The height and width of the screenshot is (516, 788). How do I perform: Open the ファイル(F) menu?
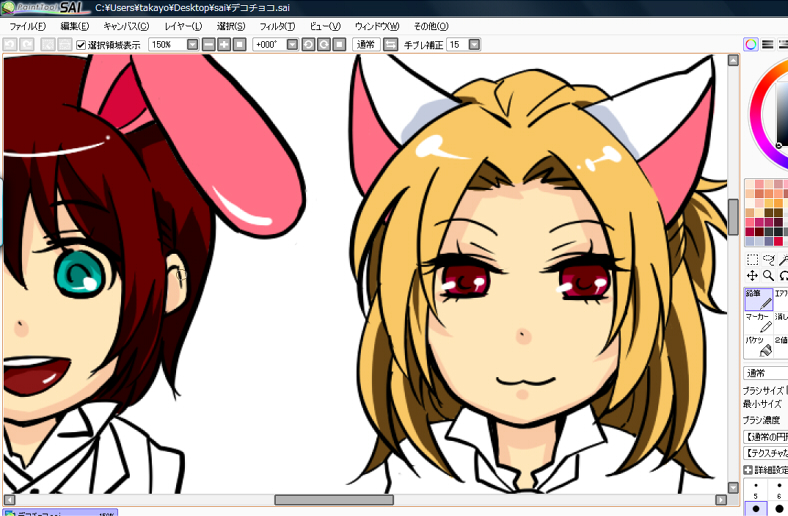coord(28,26)
